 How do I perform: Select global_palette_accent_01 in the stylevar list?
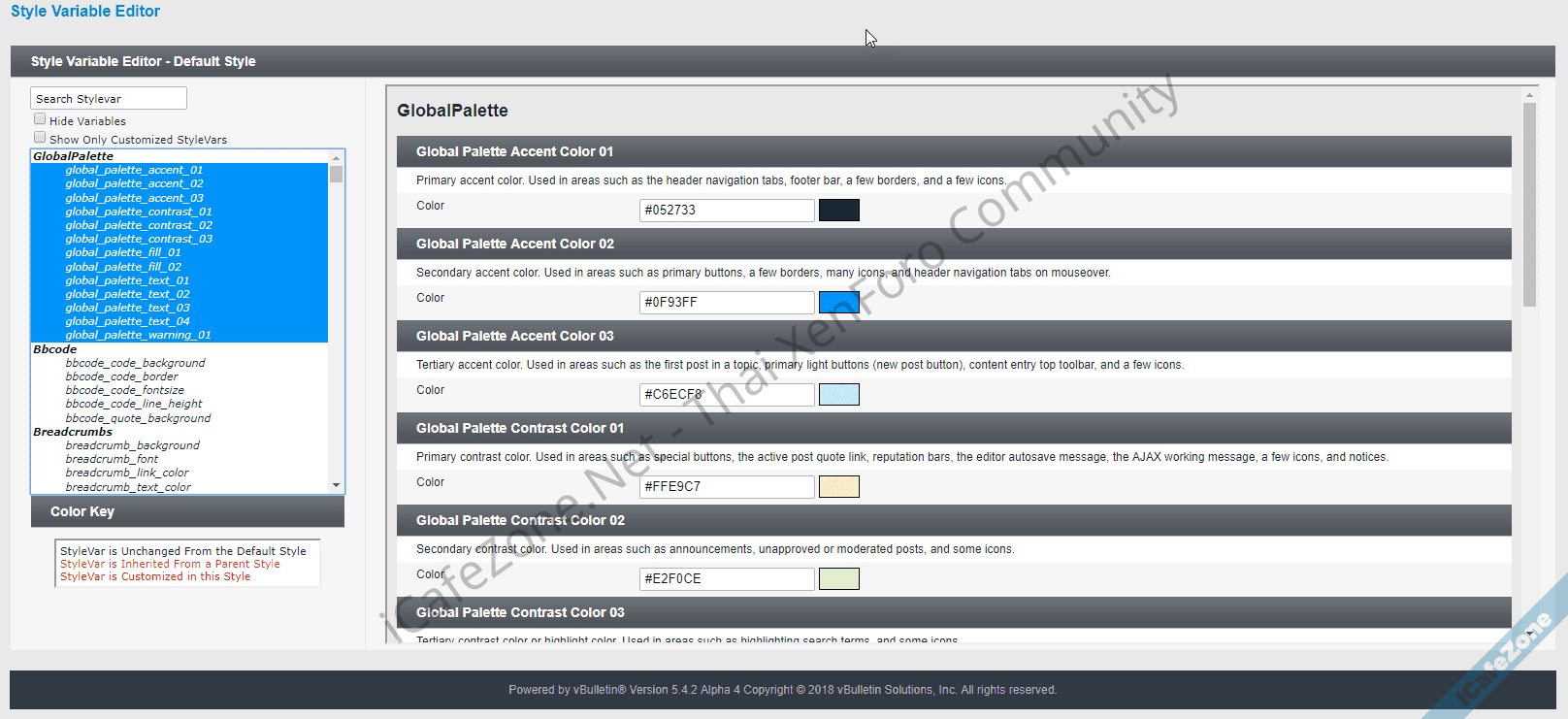pyautogui.click(x=134, y=170)
